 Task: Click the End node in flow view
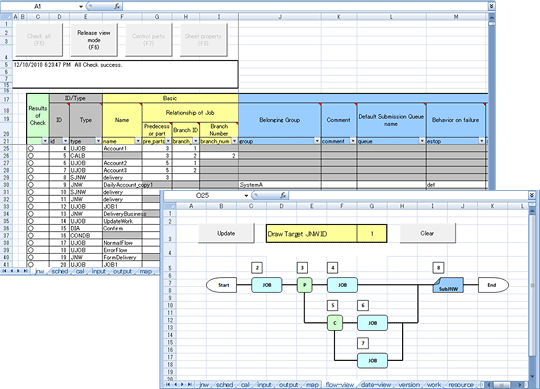494,285
